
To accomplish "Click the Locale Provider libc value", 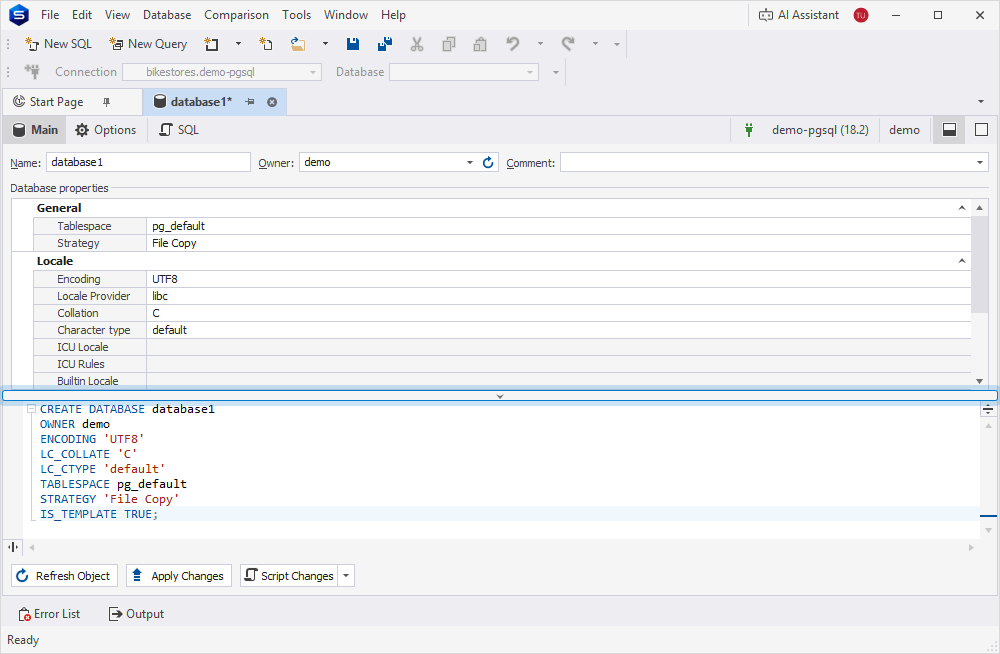I will [x=559, y=296].
